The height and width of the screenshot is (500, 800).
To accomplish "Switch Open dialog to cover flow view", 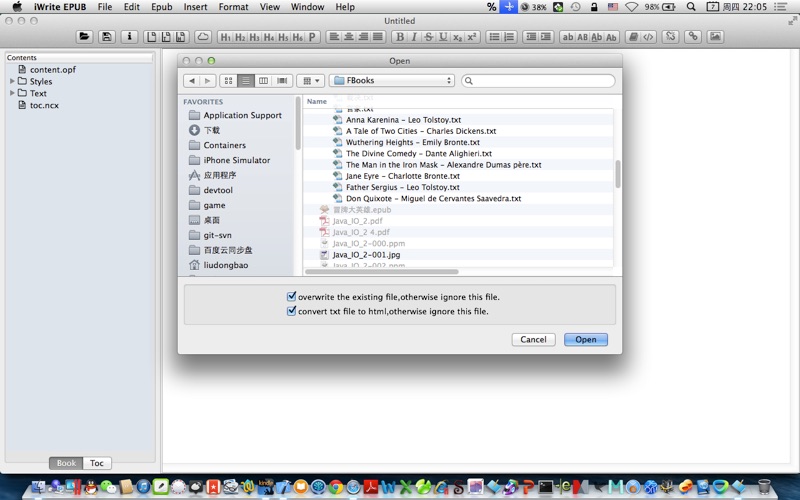I will point(282,81).
